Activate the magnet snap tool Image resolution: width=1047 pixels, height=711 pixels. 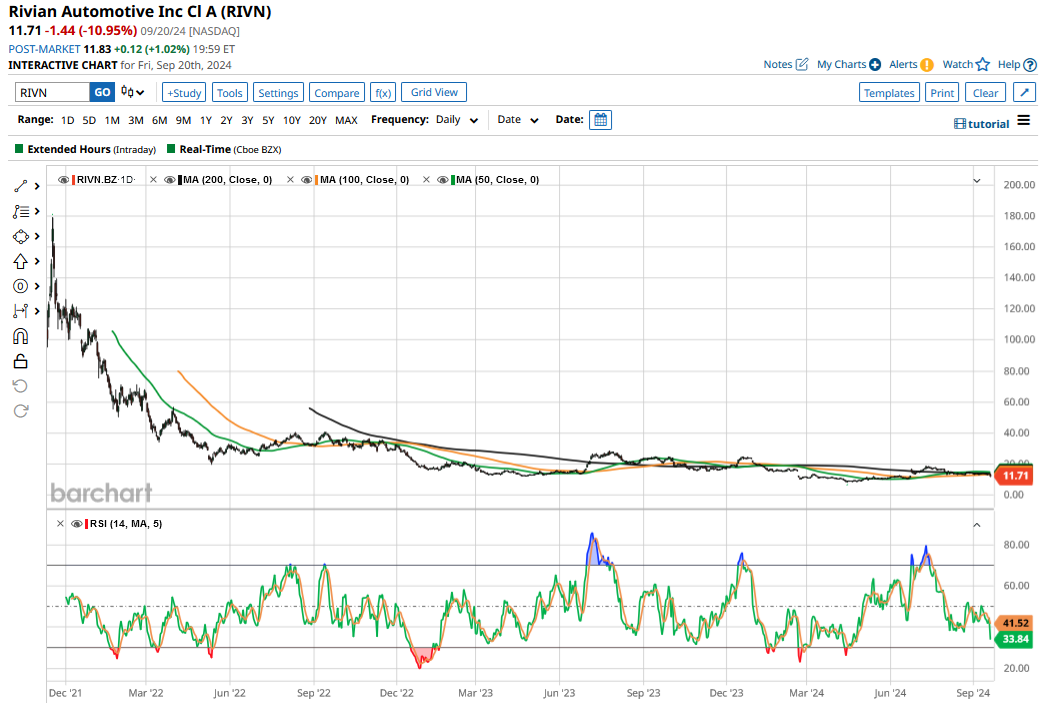pos(21,336)
